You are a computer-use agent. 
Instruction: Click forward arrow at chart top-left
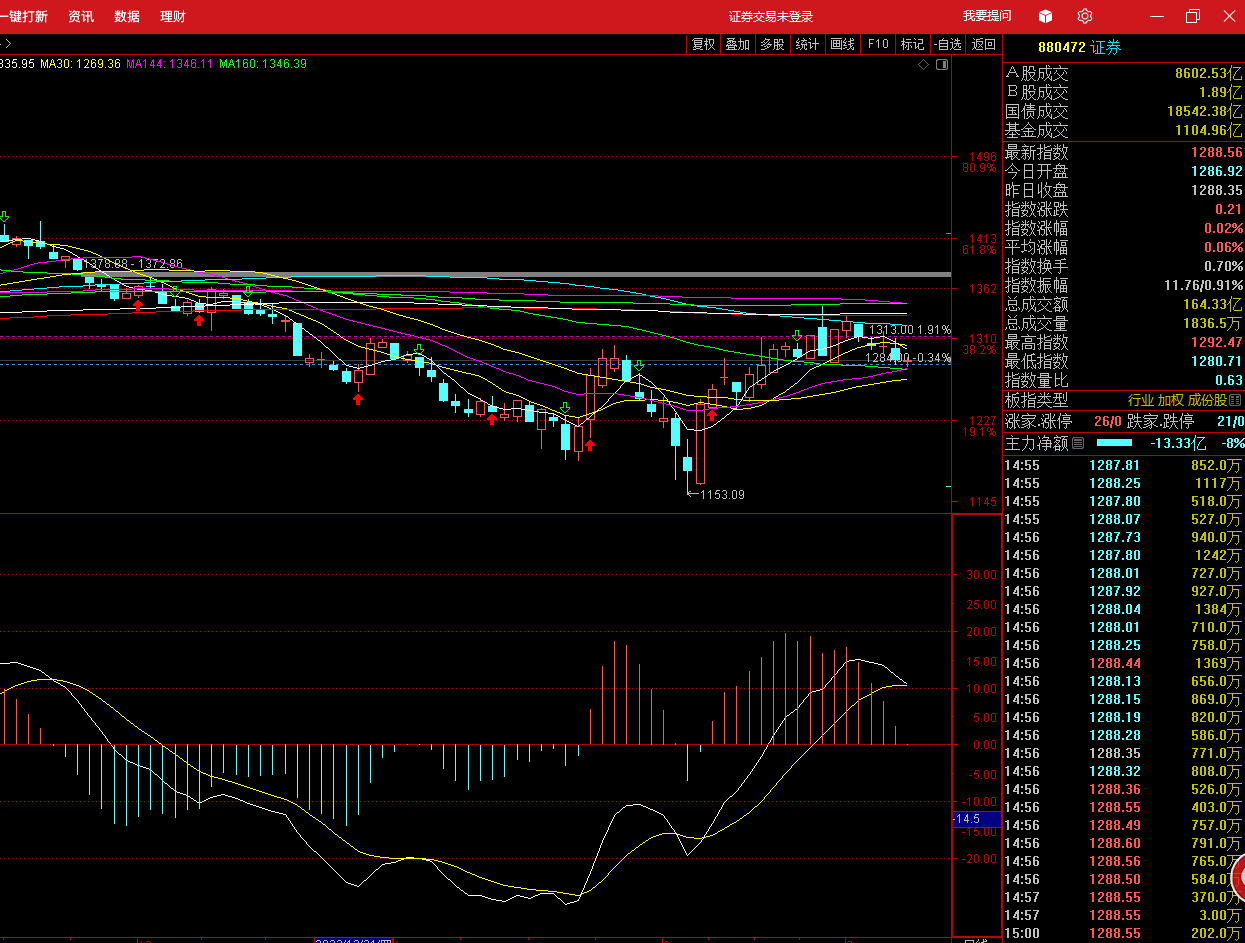pyautogui.click(x=9, y=44)
